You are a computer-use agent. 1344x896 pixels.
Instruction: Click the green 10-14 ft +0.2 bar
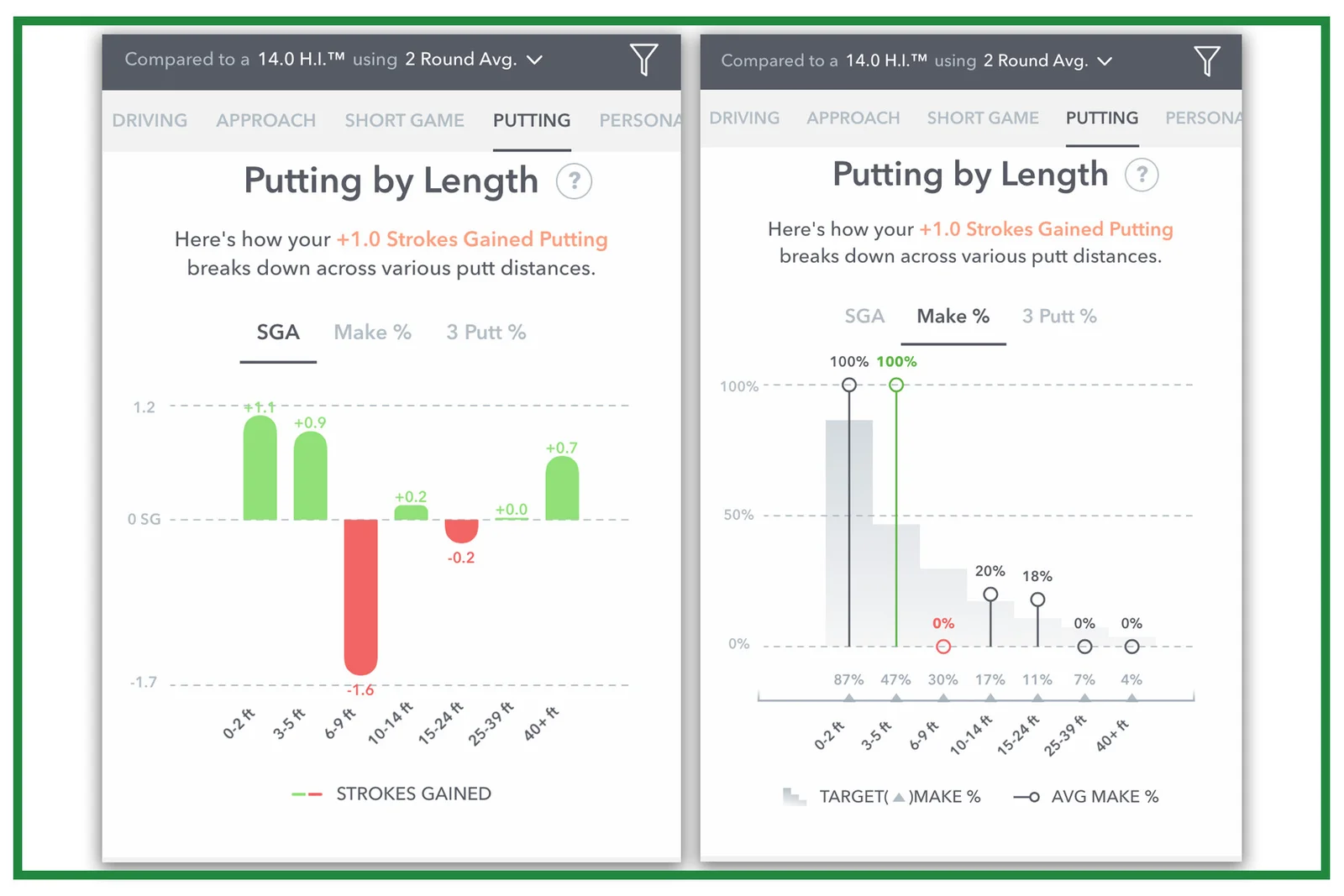pyautogui.click(x=411, y=512)
